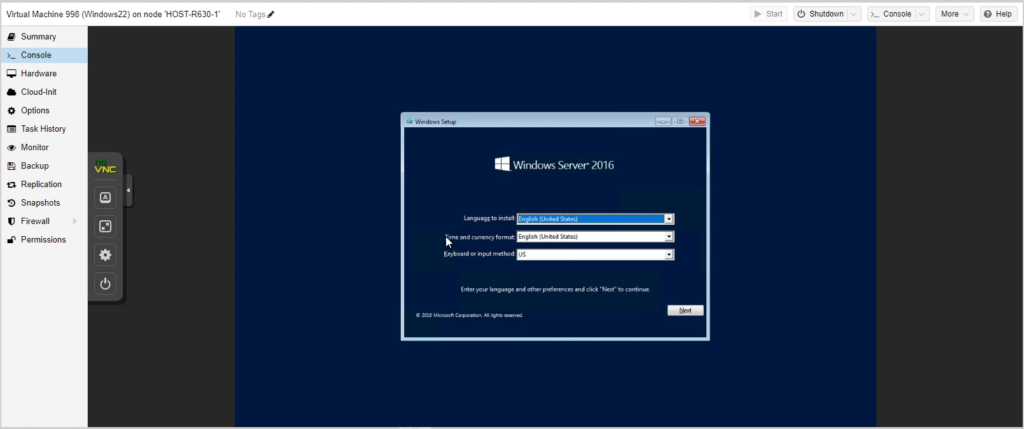Show extra keys in the noVNC panel
Screen dimensions: 1024x429
[105, 197]
